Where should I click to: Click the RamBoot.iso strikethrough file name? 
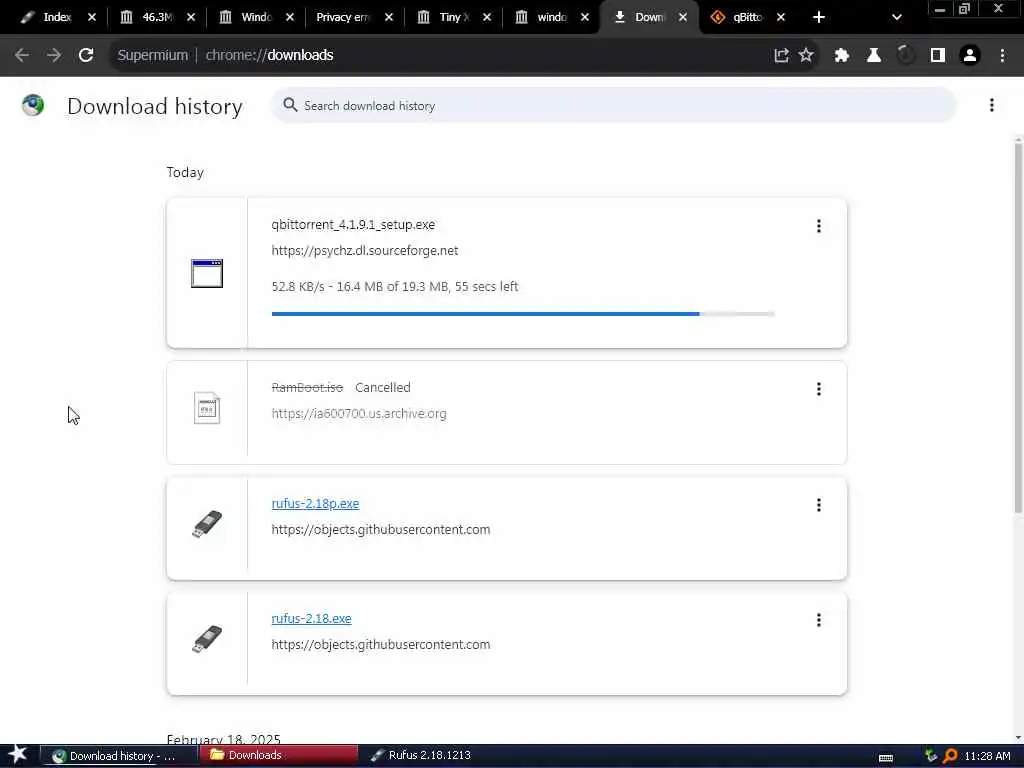click(307, 387)
